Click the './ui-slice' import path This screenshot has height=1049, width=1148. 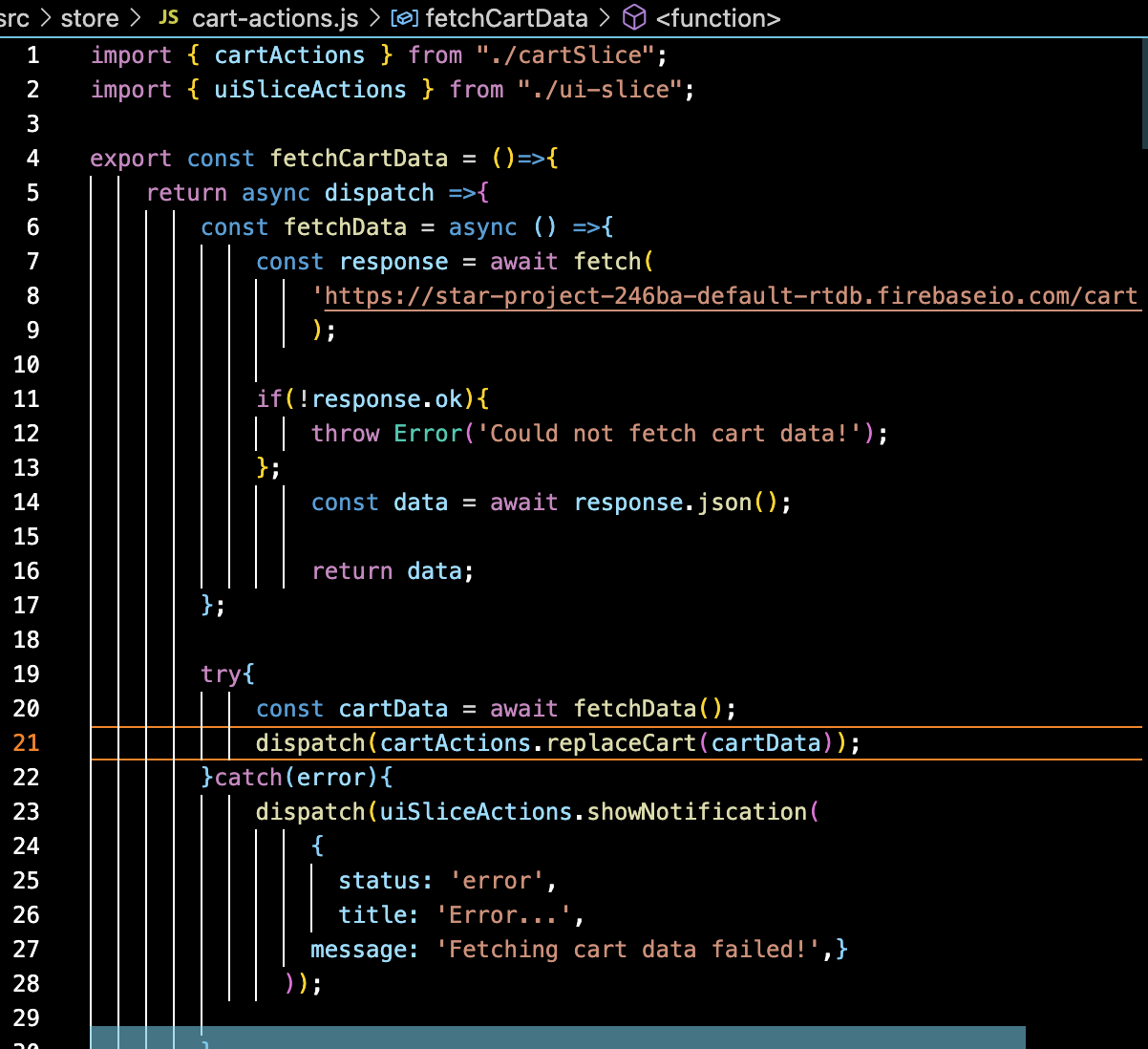[x=600, y=90]
